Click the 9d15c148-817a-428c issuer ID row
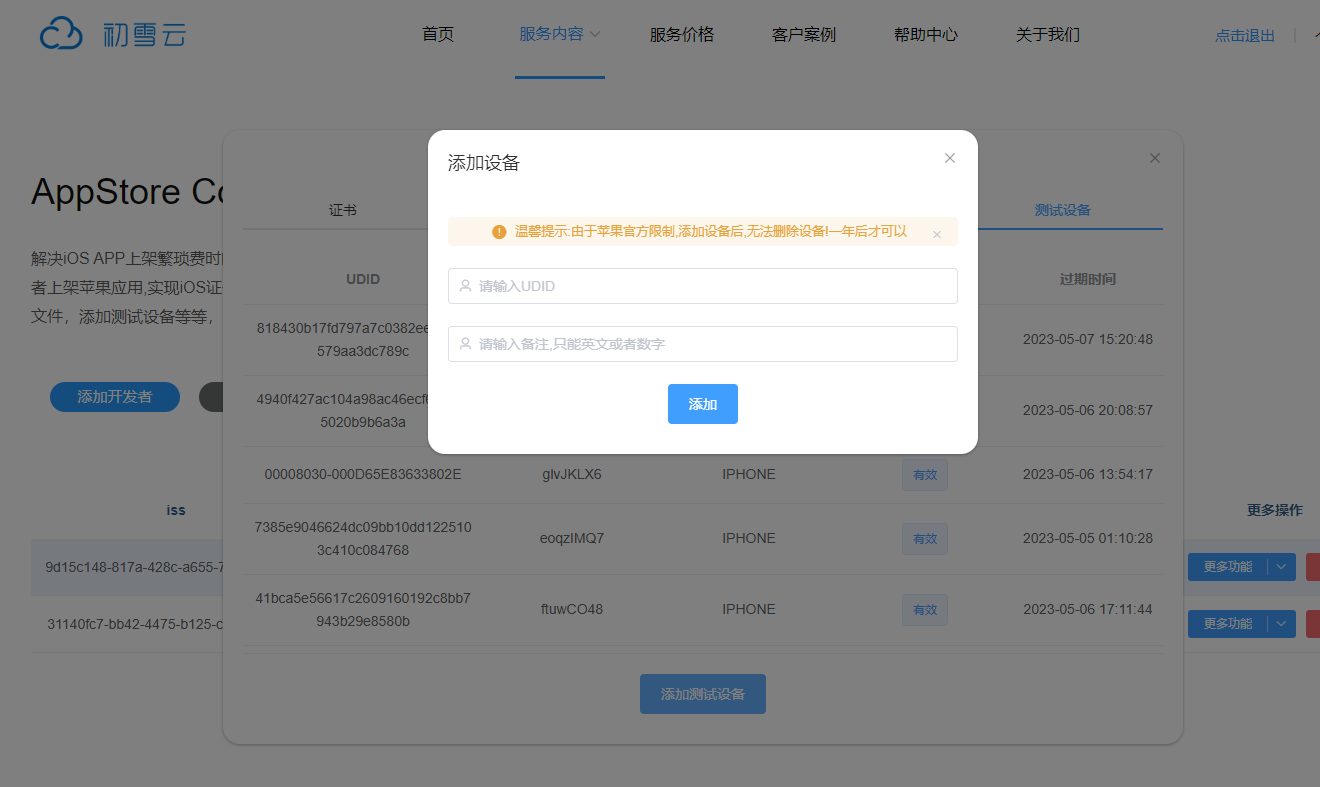This screenshot has width=1320, height=787. point(133,567)
